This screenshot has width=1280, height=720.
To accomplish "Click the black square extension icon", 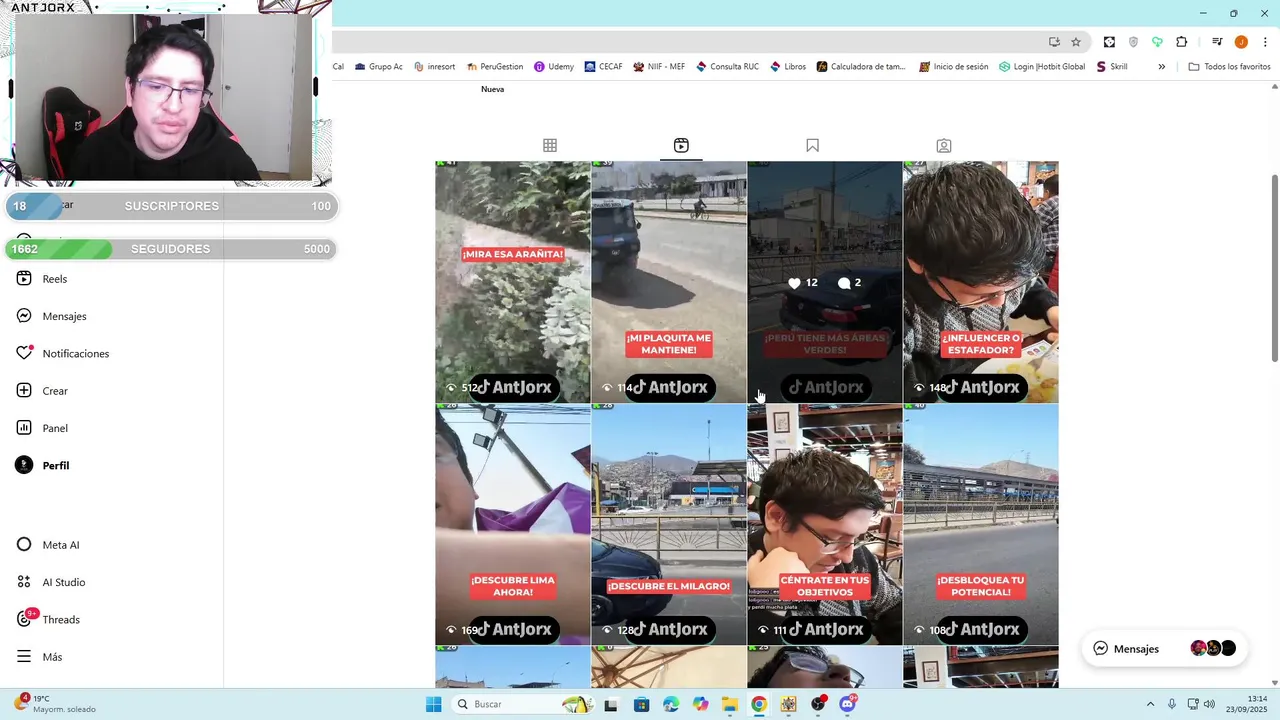I will 1109,42.
